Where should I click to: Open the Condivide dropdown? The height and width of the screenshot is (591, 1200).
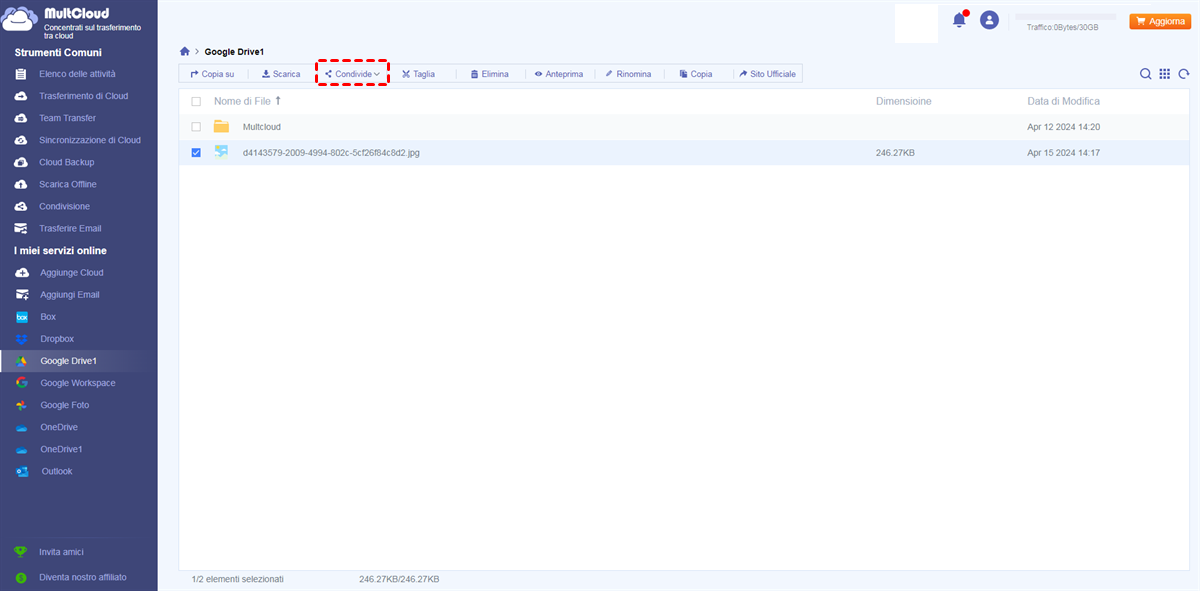pos(353,74)
